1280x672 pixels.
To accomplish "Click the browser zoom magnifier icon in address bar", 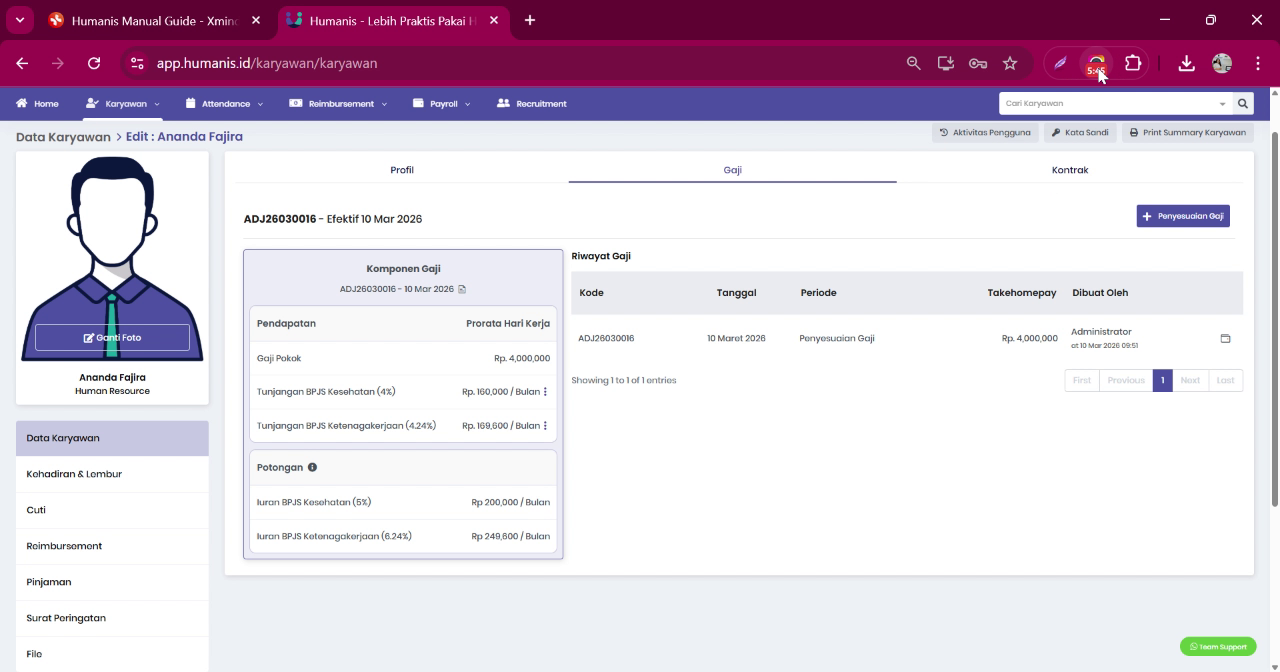I will pyautogui.click(x=913, y=63).
